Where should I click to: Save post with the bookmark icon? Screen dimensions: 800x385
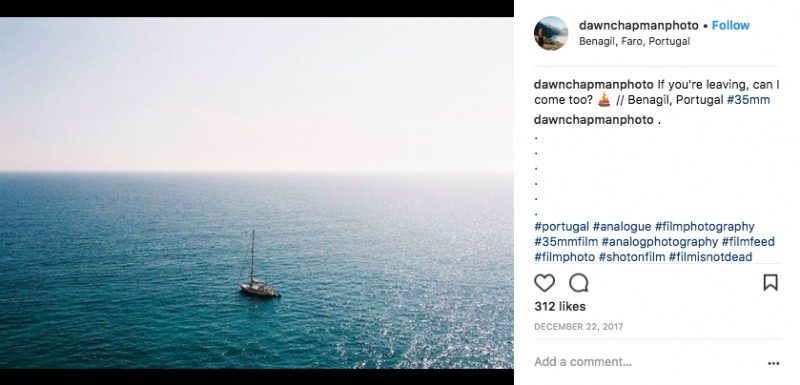(x=770, y=283)
